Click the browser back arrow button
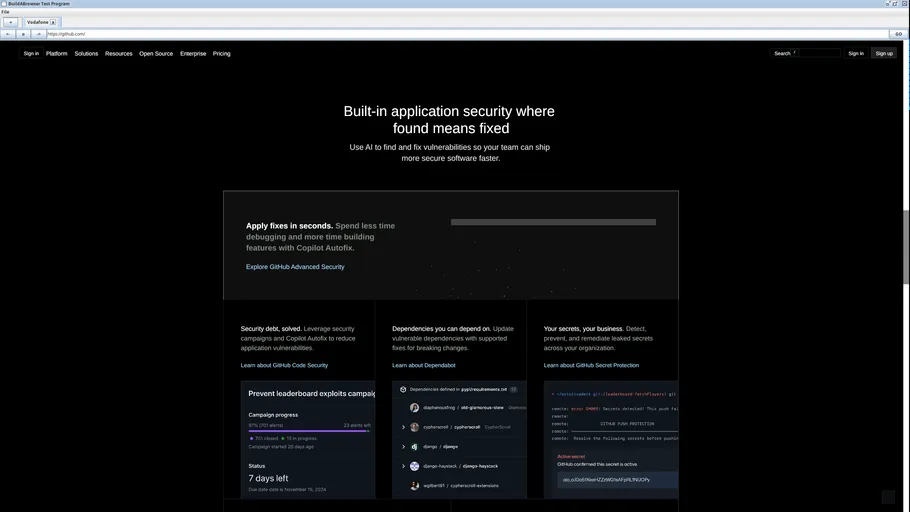The image size is (910, 512). point(8,34)
